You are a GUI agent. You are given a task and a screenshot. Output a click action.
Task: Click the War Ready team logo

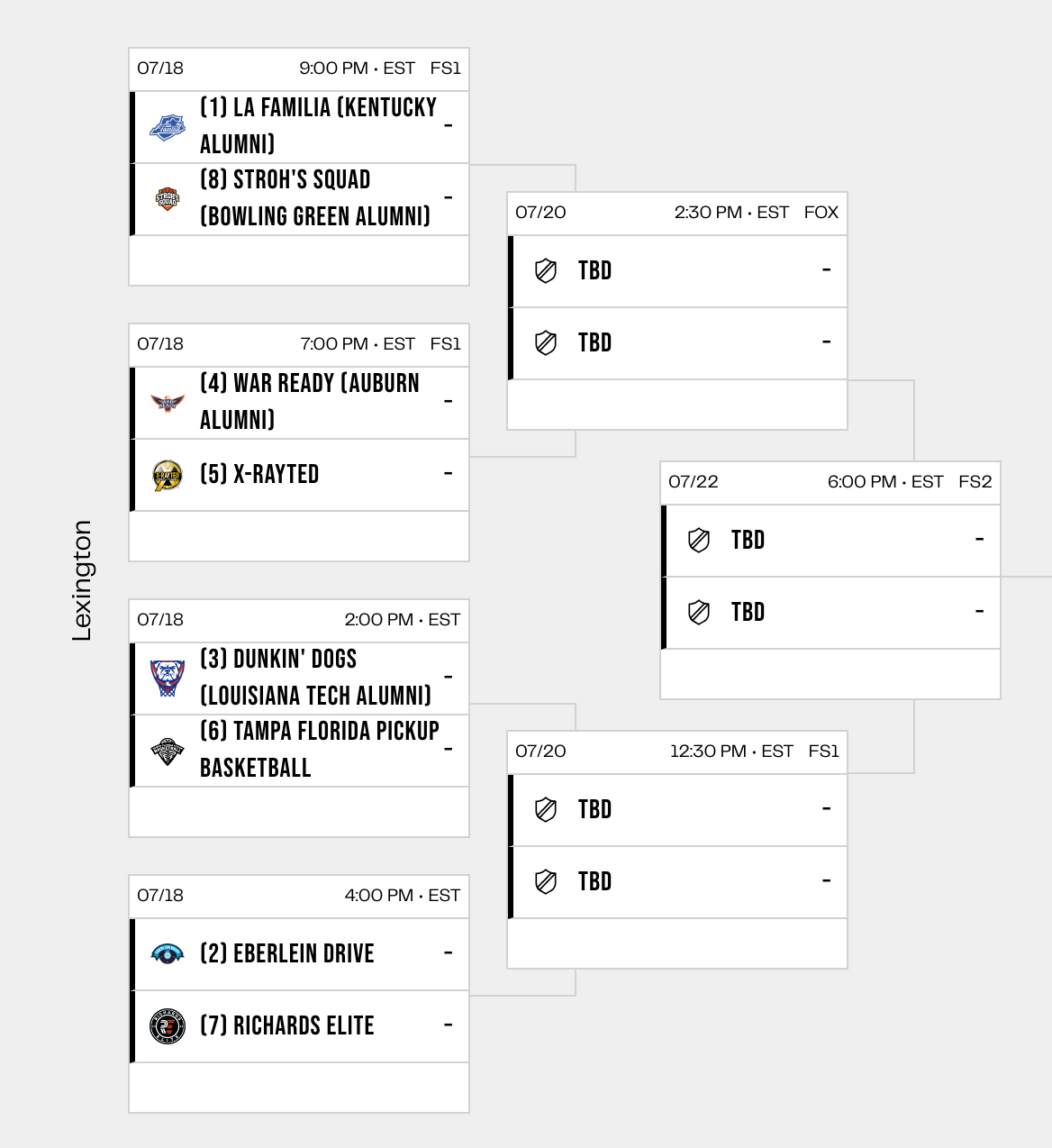click(168, 403)
